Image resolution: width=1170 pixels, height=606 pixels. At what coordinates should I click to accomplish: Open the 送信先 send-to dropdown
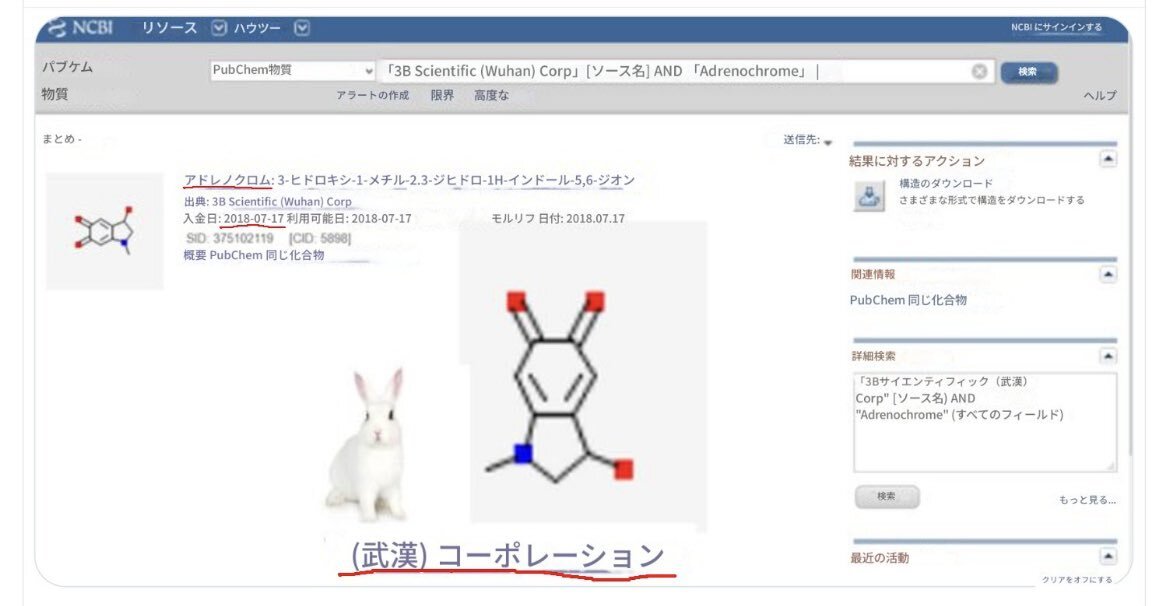point(808,140)
